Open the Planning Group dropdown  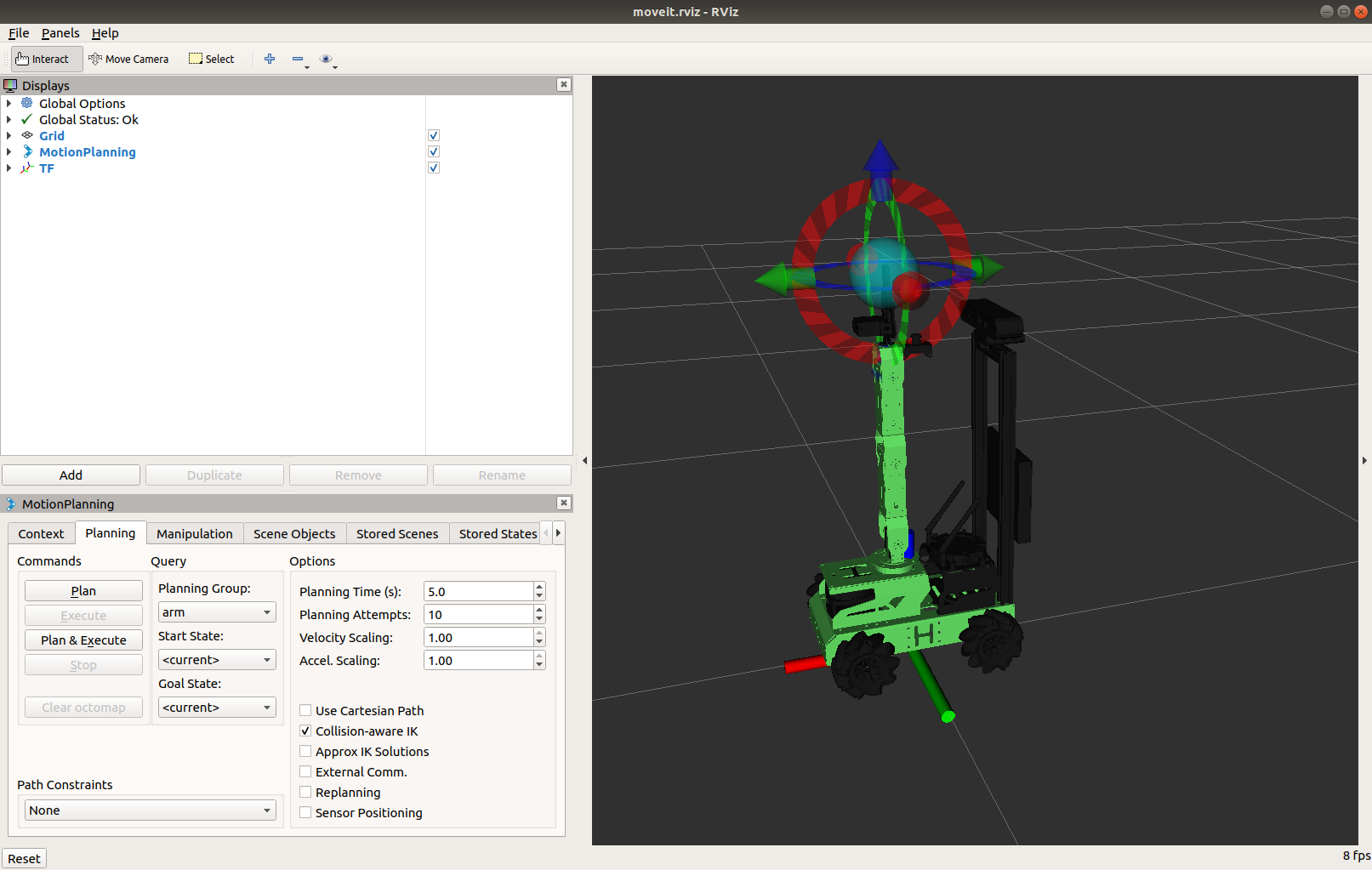[x=216, y=611]
